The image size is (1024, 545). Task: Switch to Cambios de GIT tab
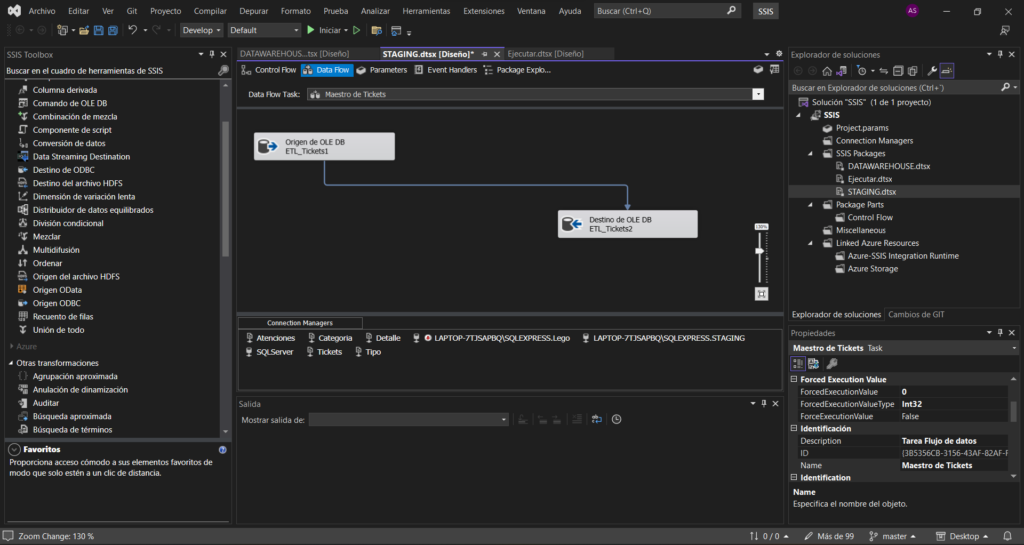click(x=916, y=314)
